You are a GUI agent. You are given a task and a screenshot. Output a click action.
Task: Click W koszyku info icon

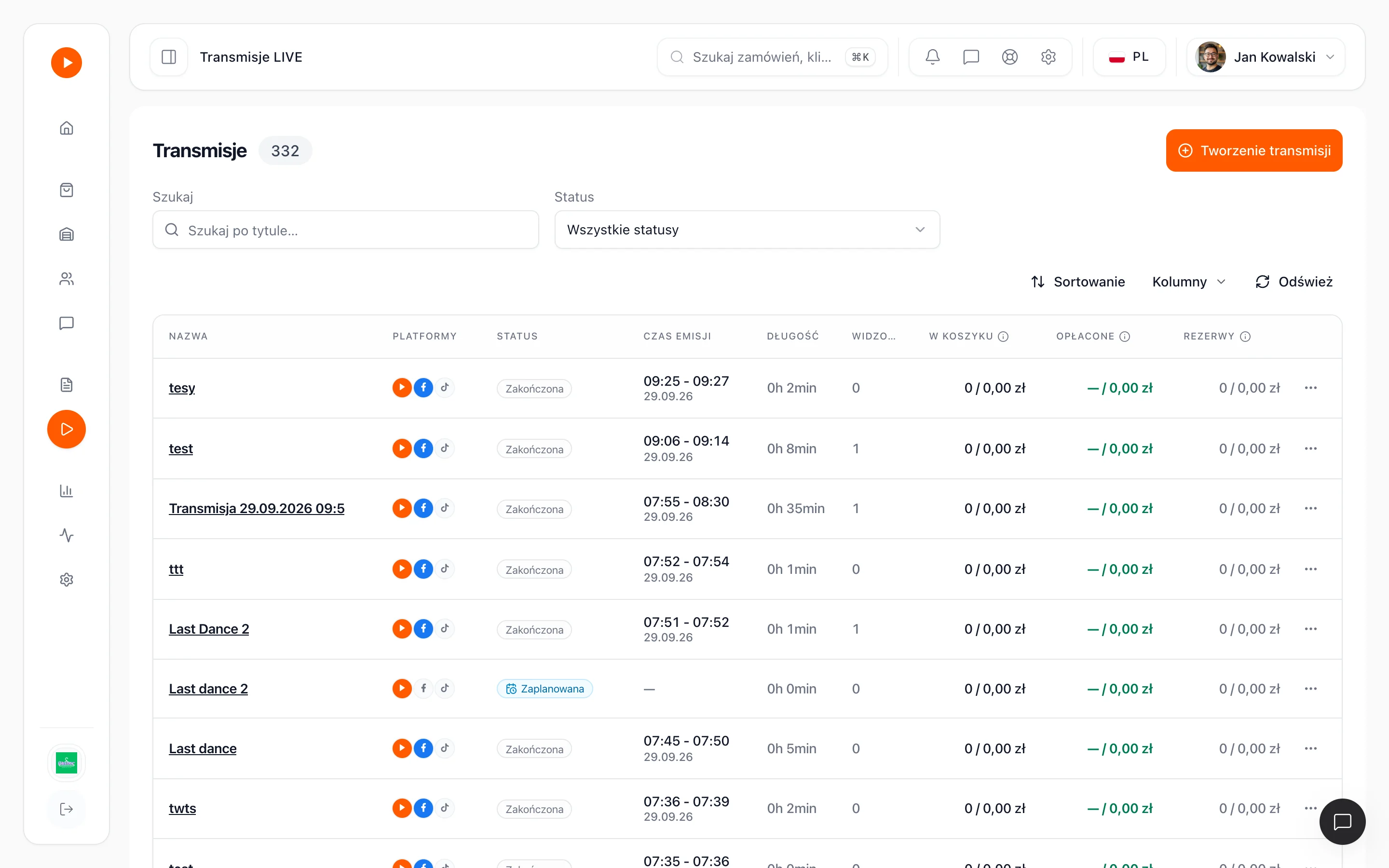click(x=1003, y=337)
